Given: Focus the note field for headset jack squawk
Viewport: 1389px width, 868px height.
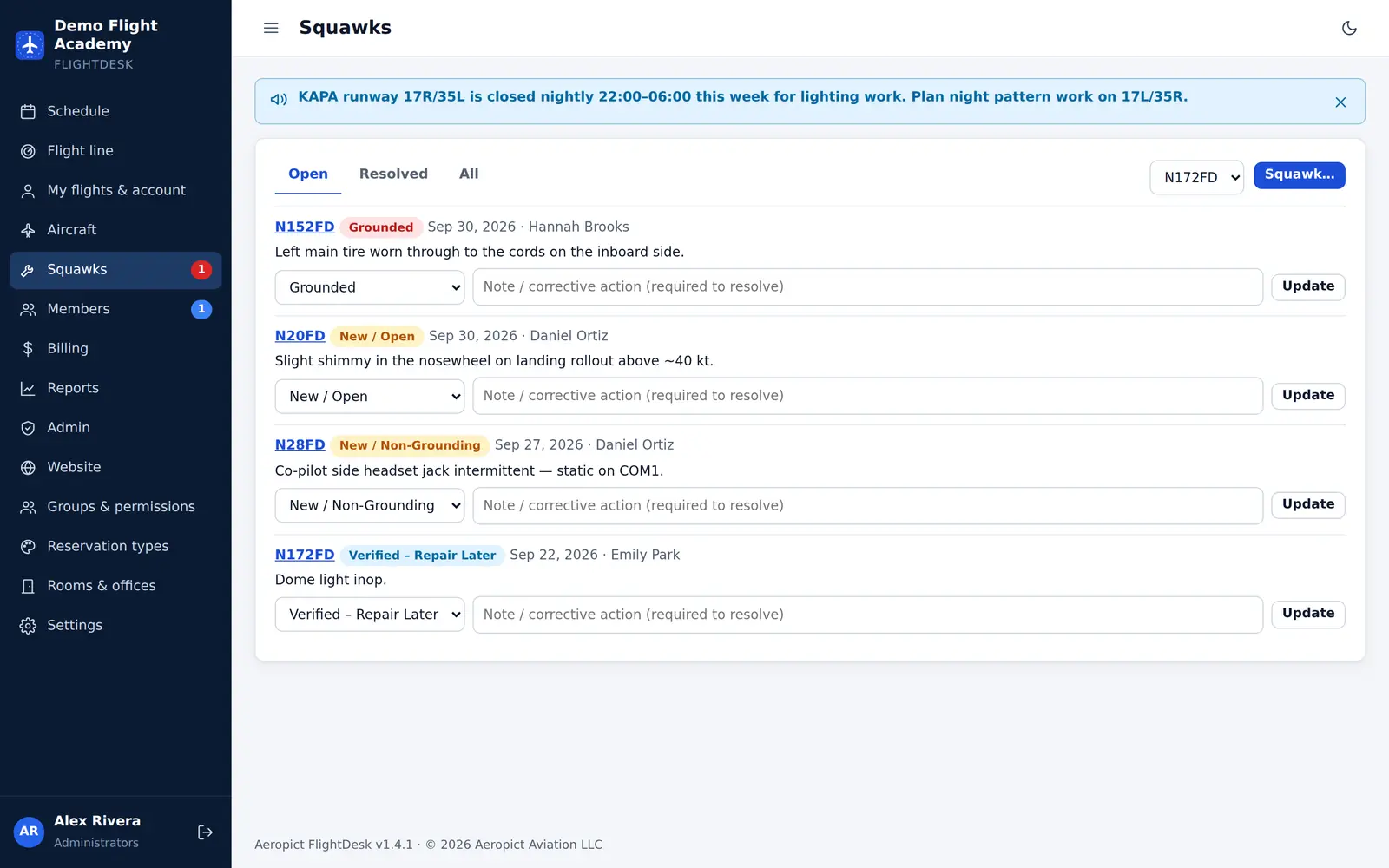Looking at the screenshot, I should coord(867,505).
